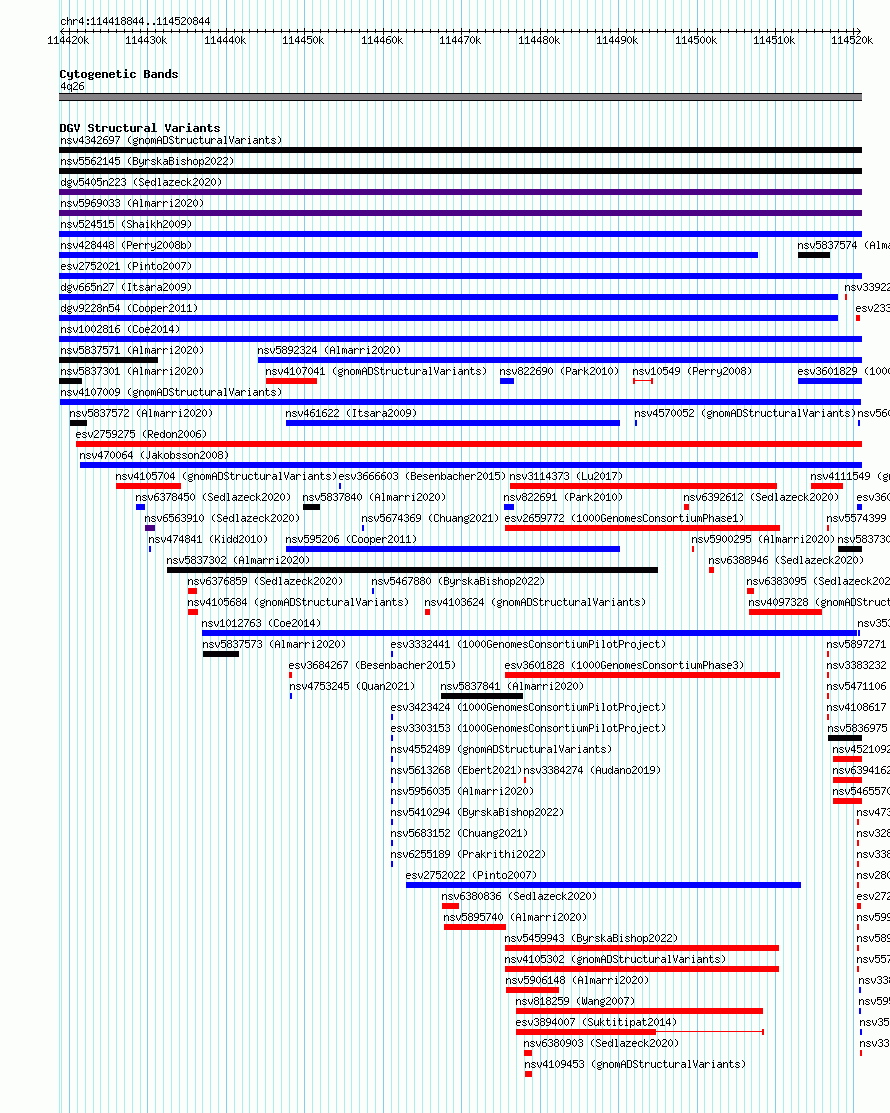
Task: Click nsv818259 (Wang2007) label
Action: (x=575, y=1002)
